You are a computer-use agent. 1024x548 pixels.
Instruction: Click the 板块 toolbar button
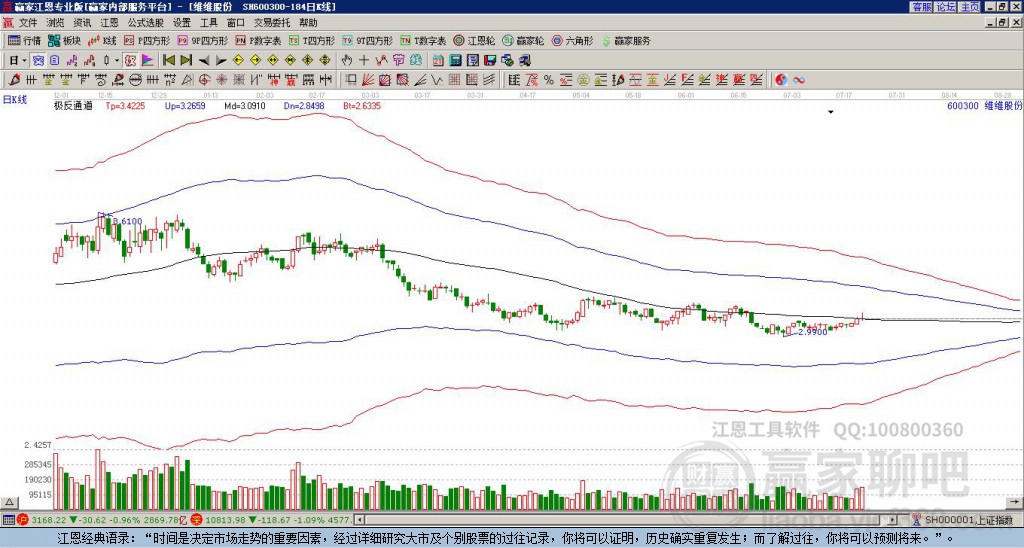(65, 41)
